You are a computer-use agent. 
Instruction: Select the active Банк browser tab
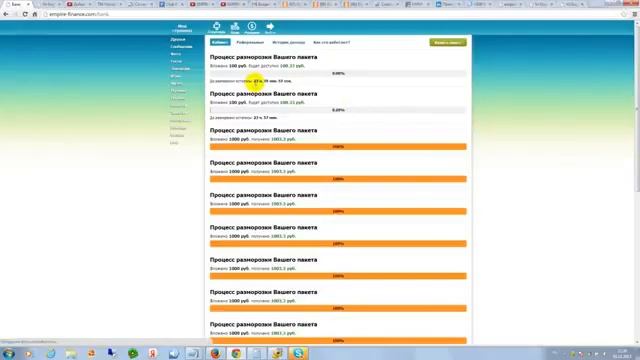coord(18,4)
